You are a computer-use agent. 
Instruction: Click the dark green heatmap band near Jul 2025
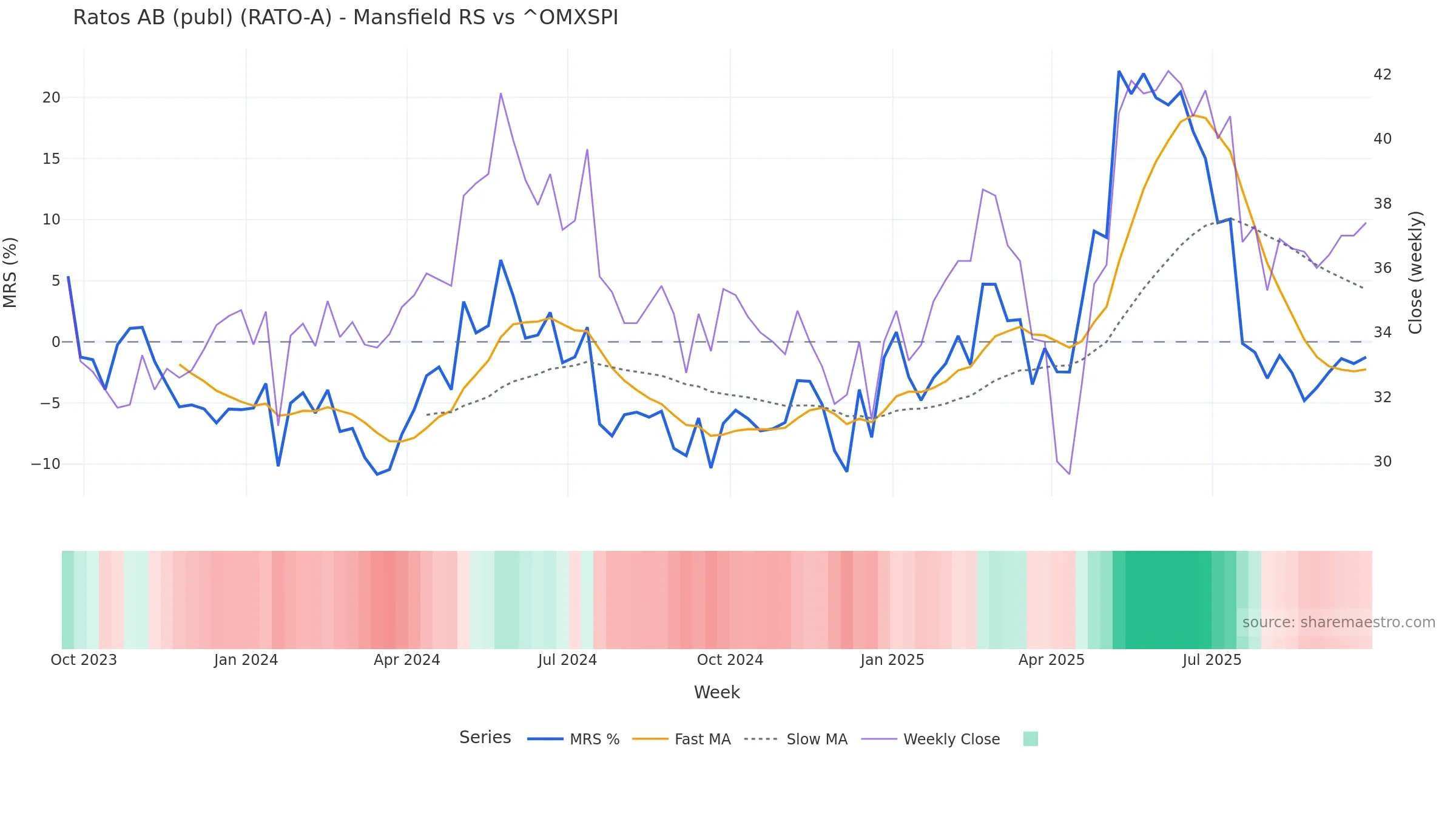click(x=1168, y=600)
